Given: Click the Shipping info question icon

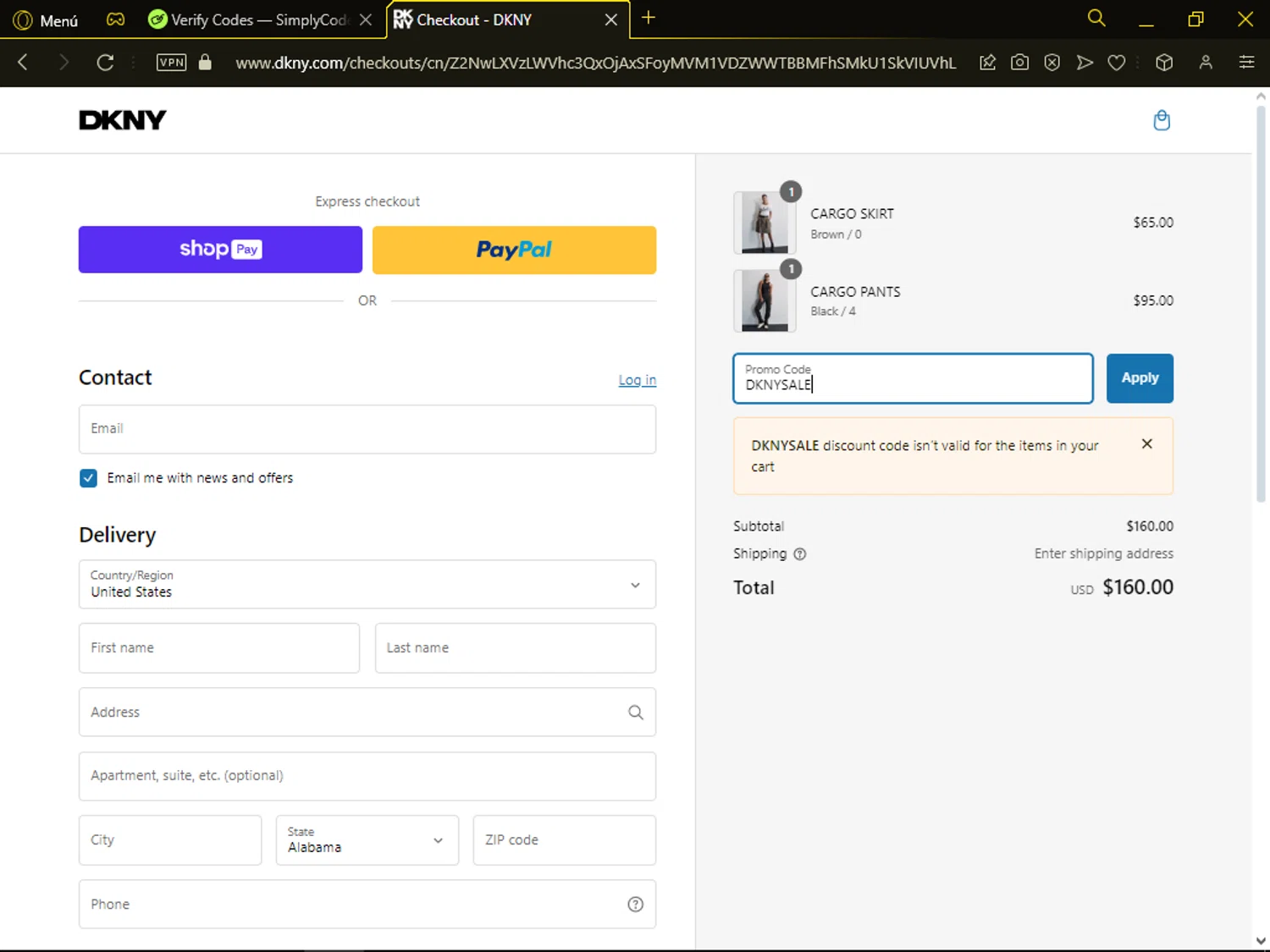Looking at the screenshot, I should (x=800, y=554).
